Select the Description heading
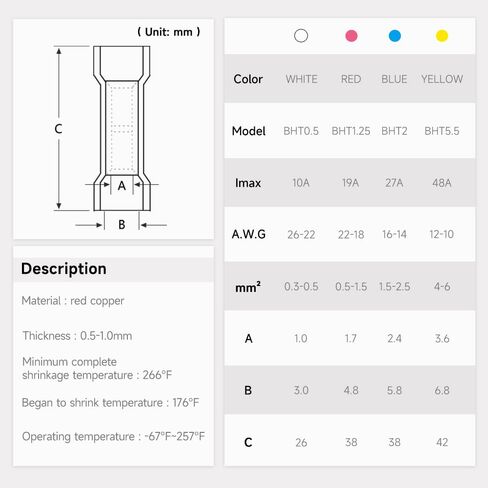The width and height of the screenshot is (488, 488). click(64, 269)
